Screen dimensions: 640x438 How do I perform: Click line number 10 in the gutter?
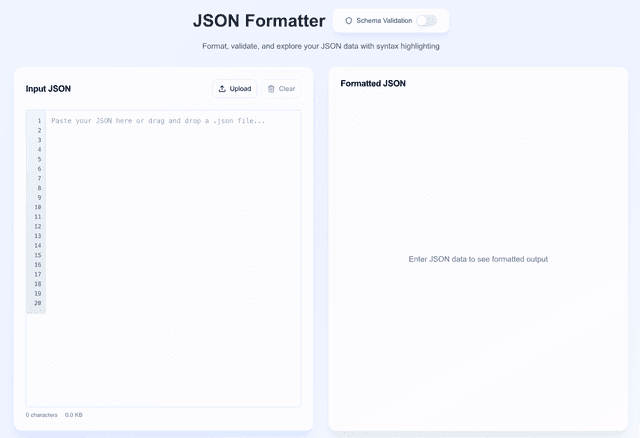click(x=38, y=207)
